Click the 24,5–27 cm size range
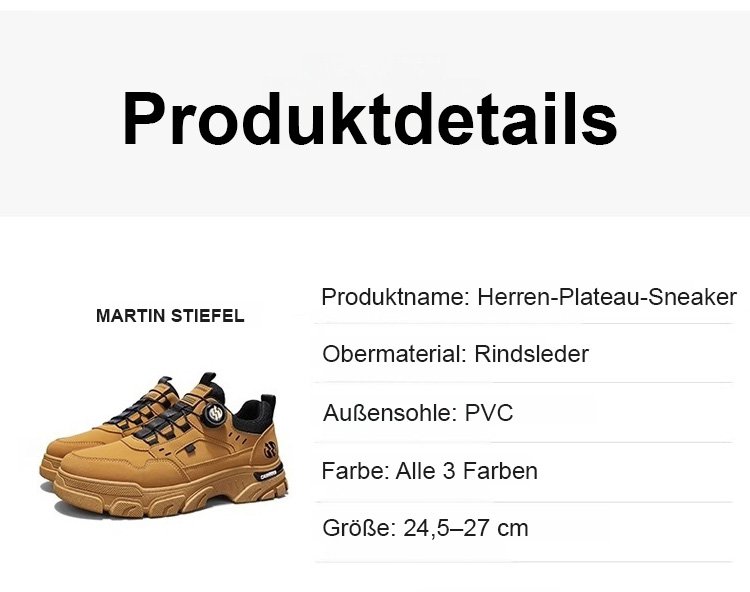750x592 pixels. click(466, 528)
